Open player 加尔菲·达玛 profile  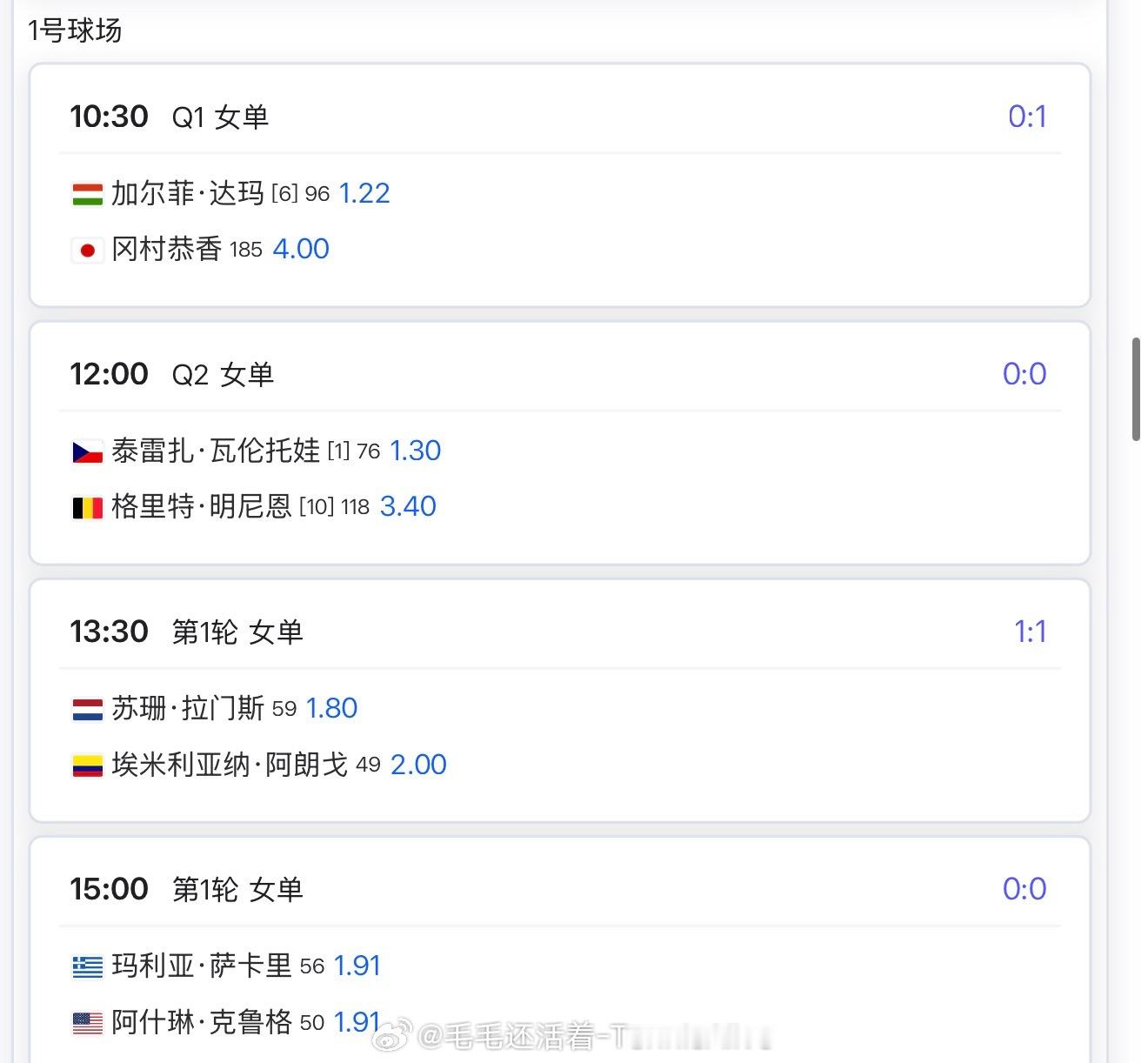click(187, 193)
